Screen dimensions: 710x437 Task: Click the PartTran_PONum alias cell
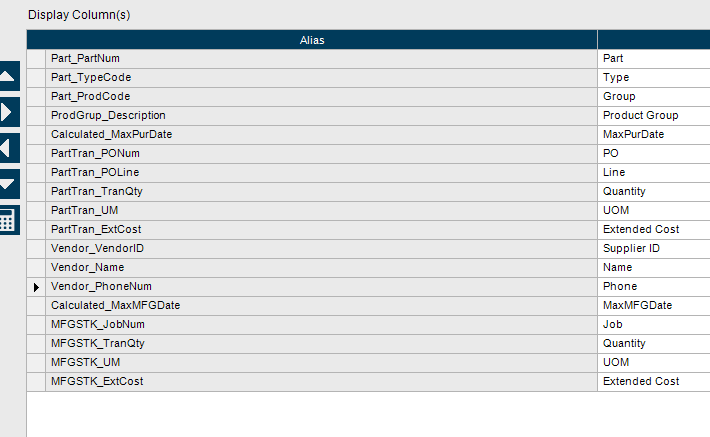[x=320, y=154]
